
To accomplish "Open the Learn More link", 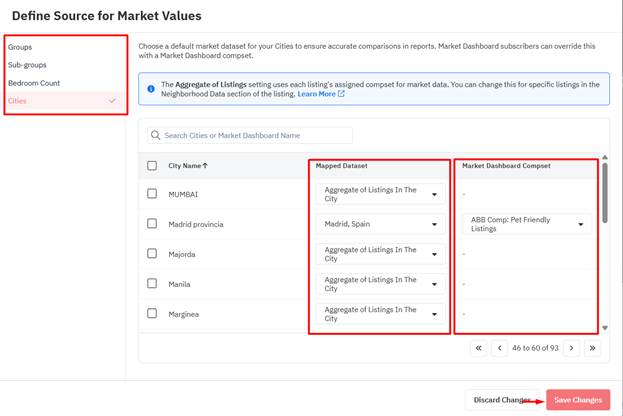I will pyautogui.click(x=320, y=94).
